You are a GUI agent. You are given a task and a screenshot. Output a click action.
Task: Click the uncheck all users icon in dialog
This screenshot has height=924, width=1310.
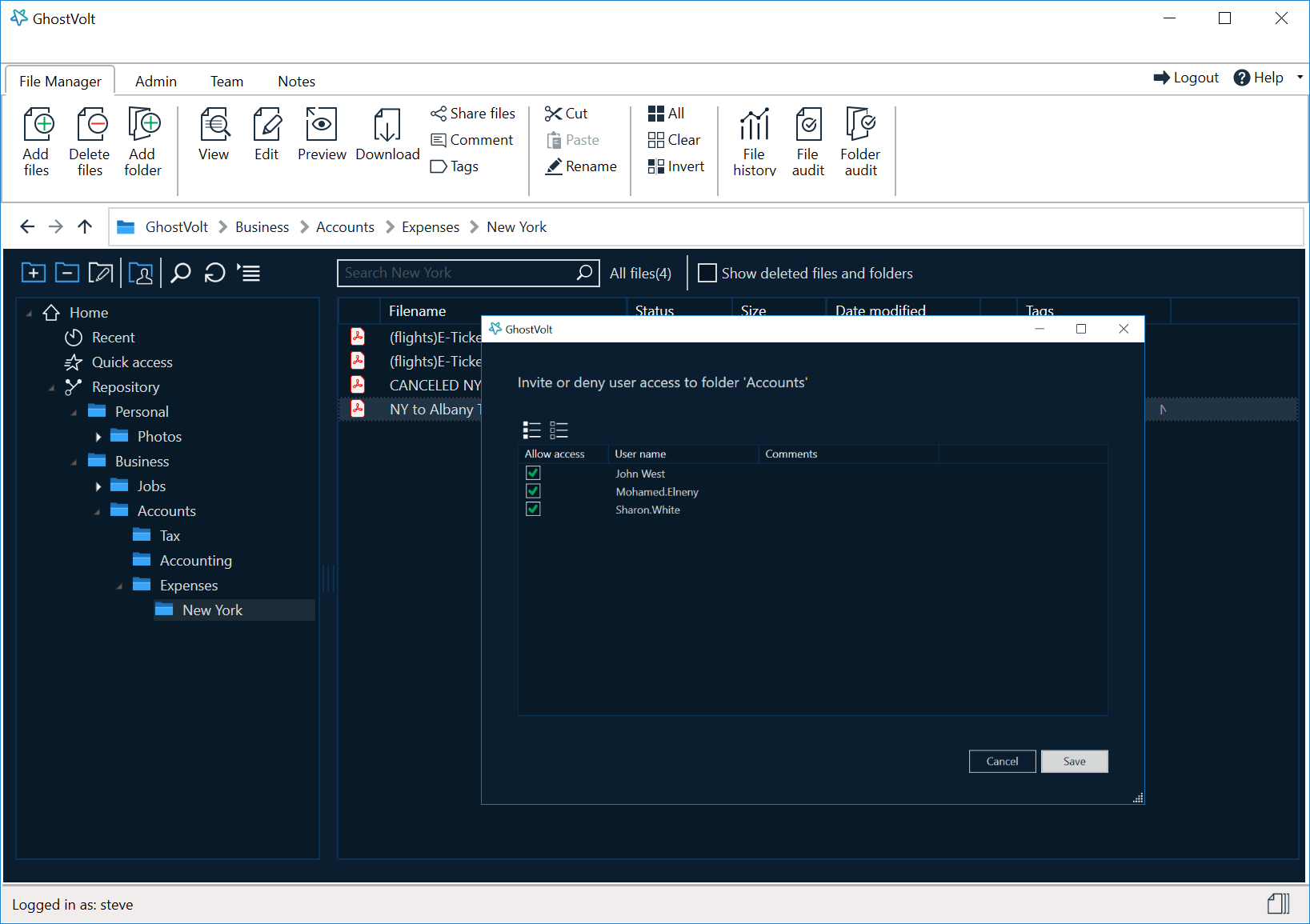(559, 430)
